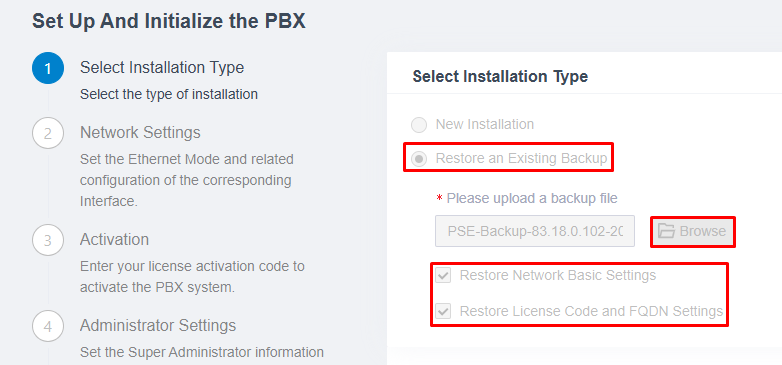Open the Select Installation Type step

pyautogui.click(x=162, y=67)
